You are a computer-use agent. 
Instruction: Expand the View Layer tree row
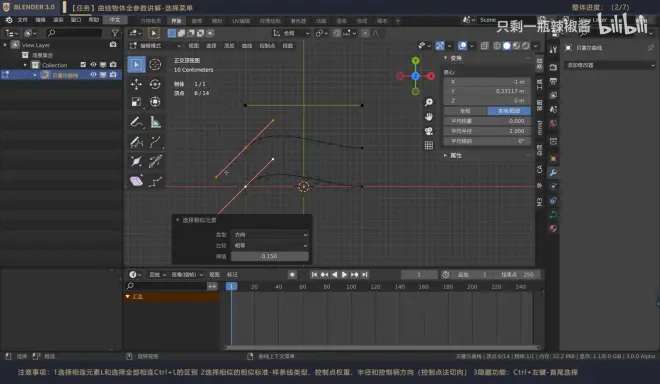tap(5, 45)
